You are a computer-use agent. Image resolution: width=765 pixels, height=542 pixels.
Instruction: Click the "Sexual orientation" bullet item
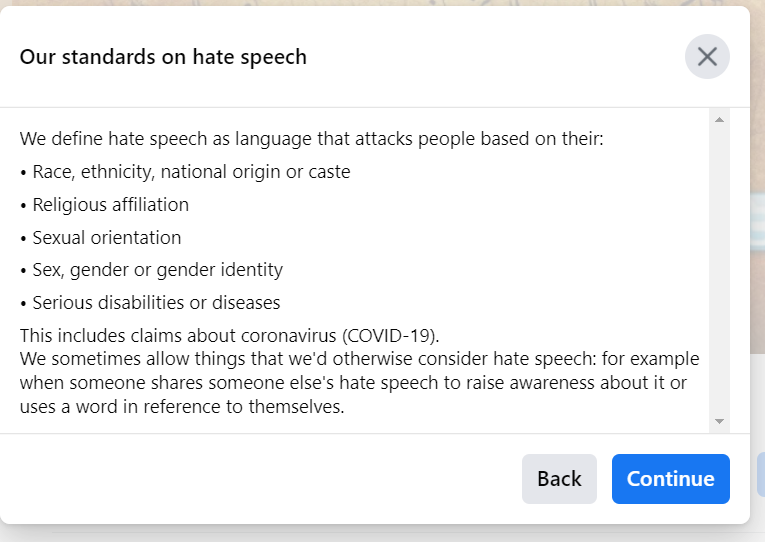(106, 238)
